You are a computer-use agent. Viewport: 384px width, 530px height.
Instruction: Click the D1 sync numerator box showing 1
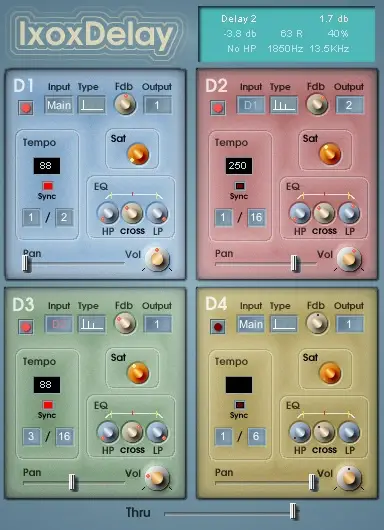pos(31,217)
